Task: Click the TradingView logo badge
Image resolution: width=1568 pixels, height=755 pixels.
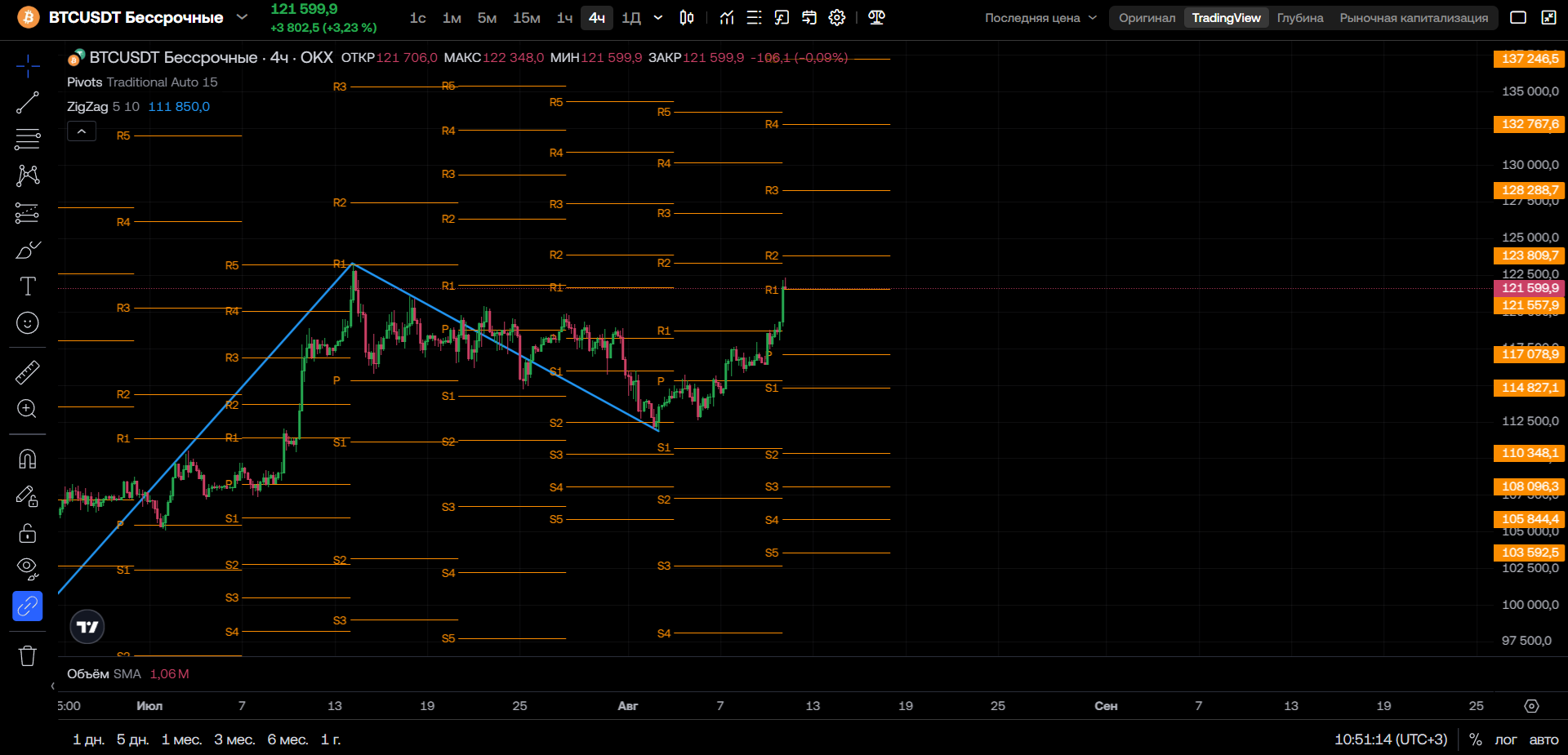Action: (x=87, y=627)
